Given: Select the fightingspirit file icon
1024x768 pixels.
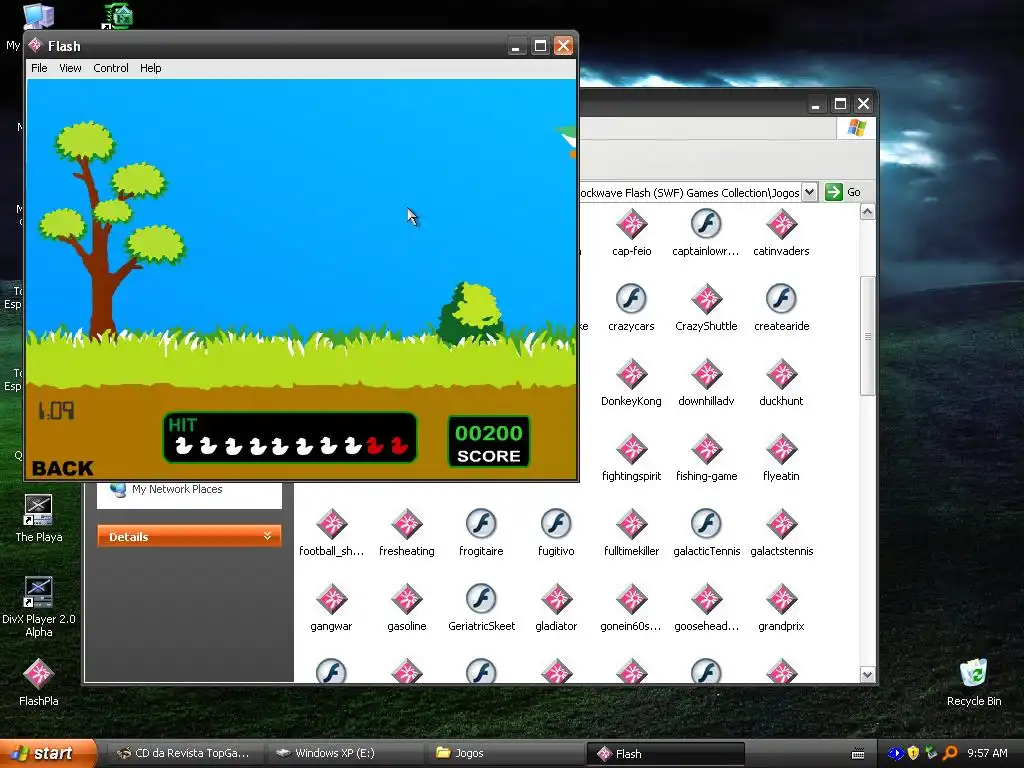Looking at the screenshot, I should pyautogui.click(x=632, y=449).
